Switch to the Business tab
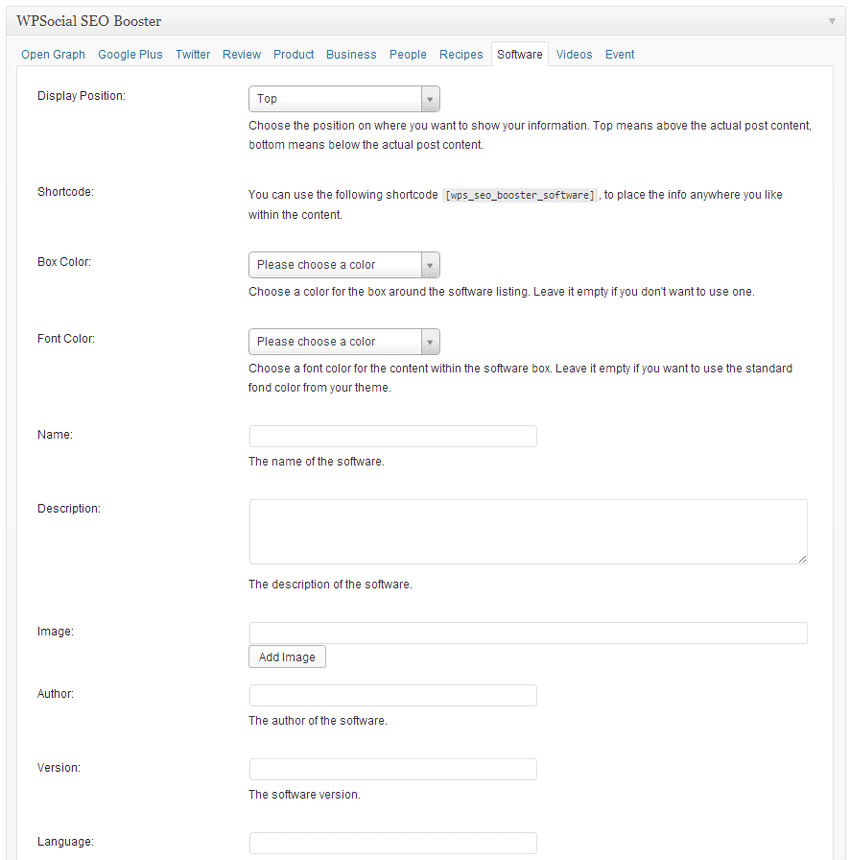Viewport: 850px width, 860px height. (x=351, y=55)
